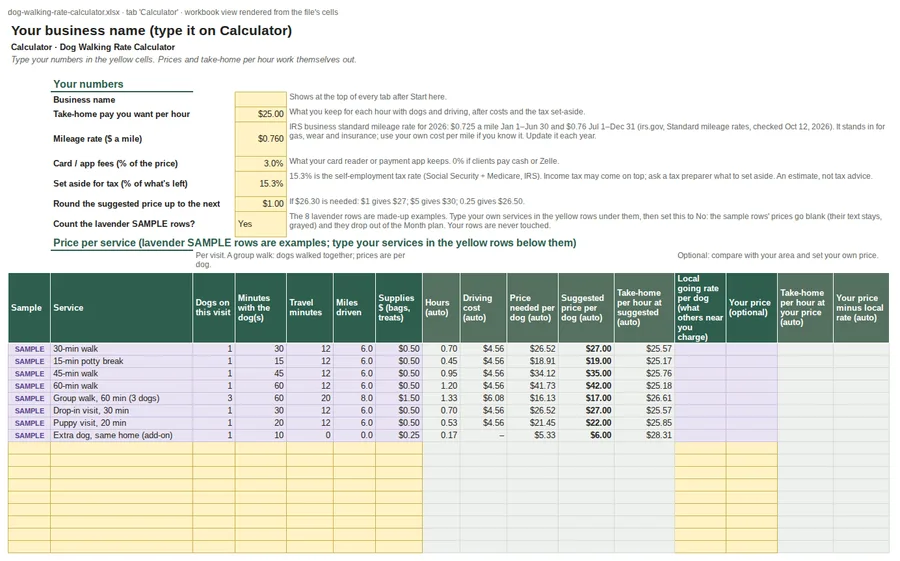The image size is (900, 561).
Task: Click 'Your business name (type it on Calculator)' title
Action: point(152,31)
